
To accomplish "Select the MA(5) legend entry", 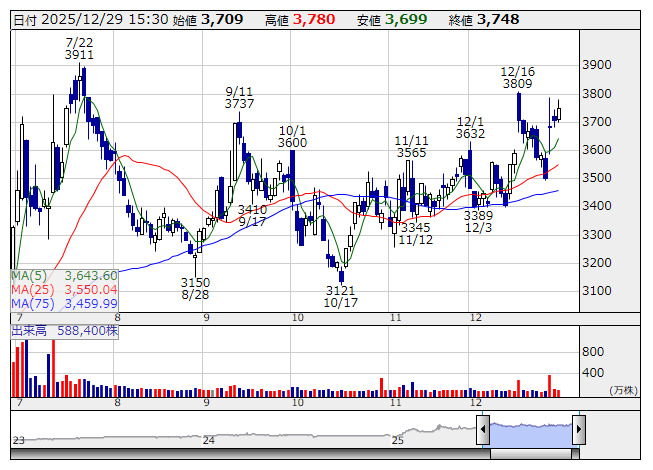I will click(65, 275).
